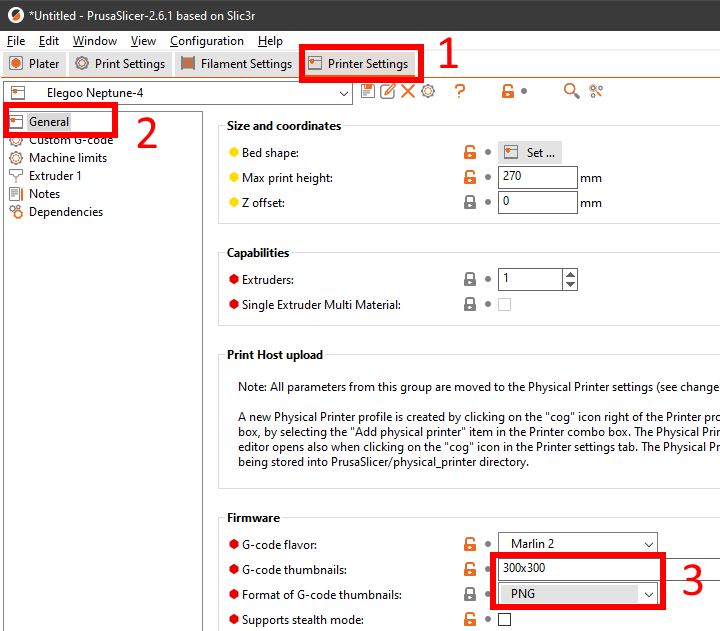
Task: Click the lock icon for Bed shape
Action: (470, 152)
